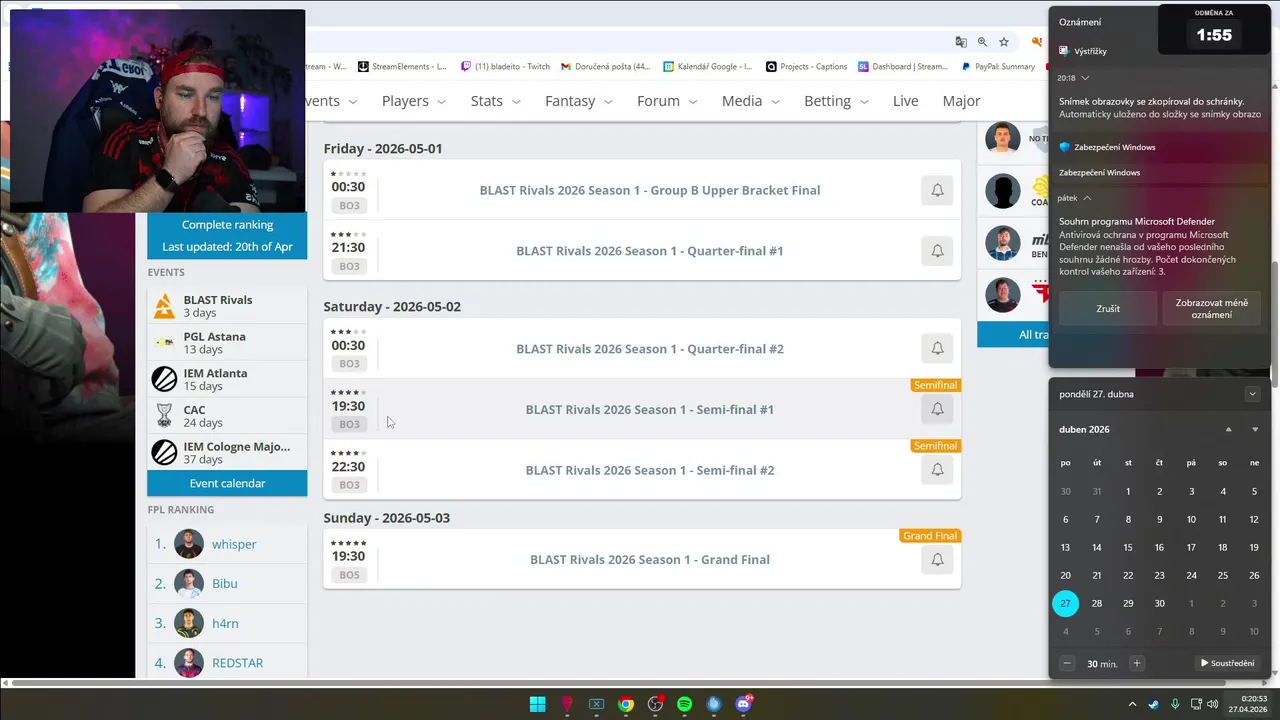Open REDSTAR's FPL profile
Image resolution: width=1280 pixels, height=720 pixels.
(x=237, y=663)
